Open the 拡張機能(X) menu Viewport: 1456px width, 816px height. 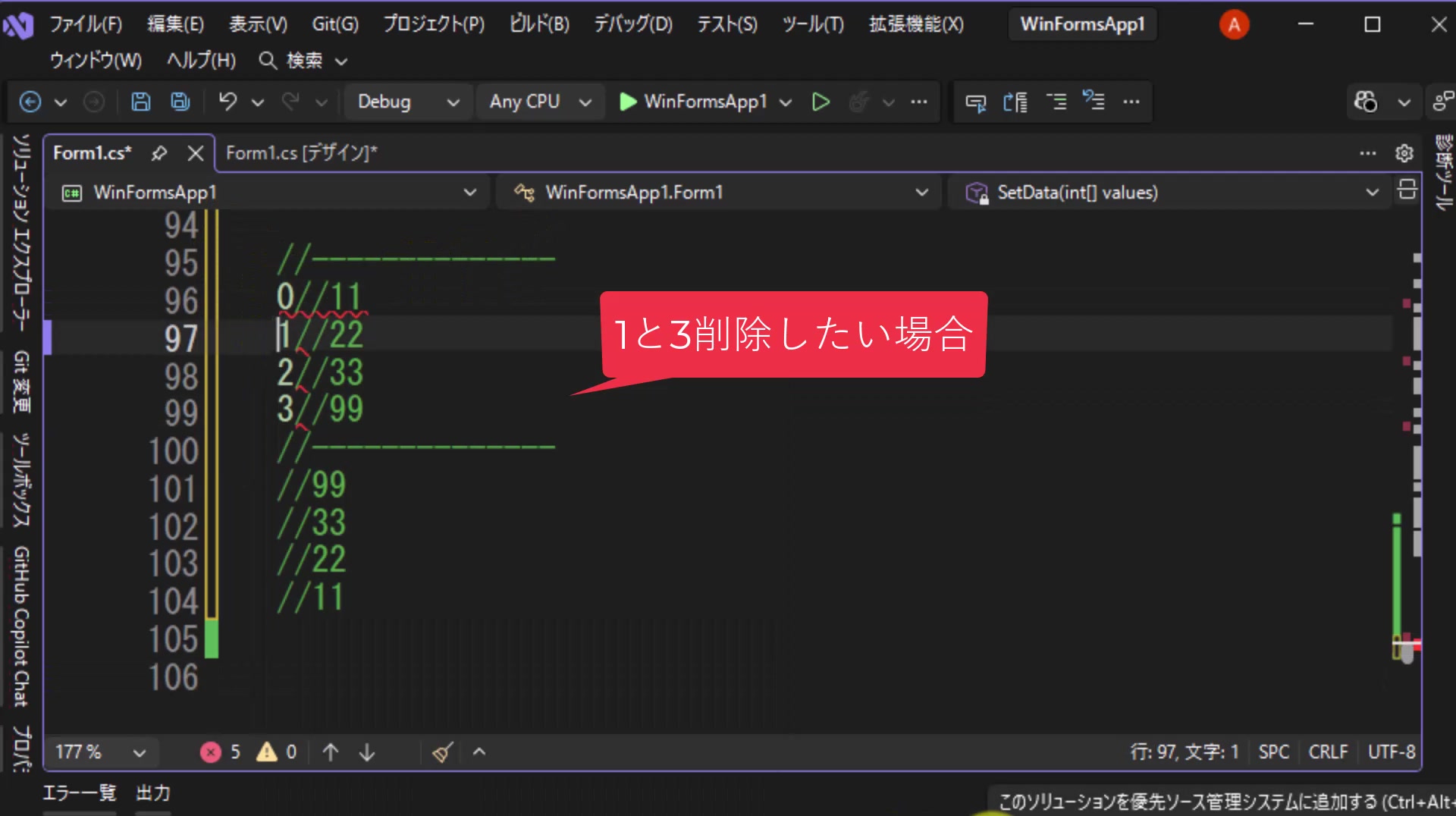pyautogui.click(x=916, y=24)
